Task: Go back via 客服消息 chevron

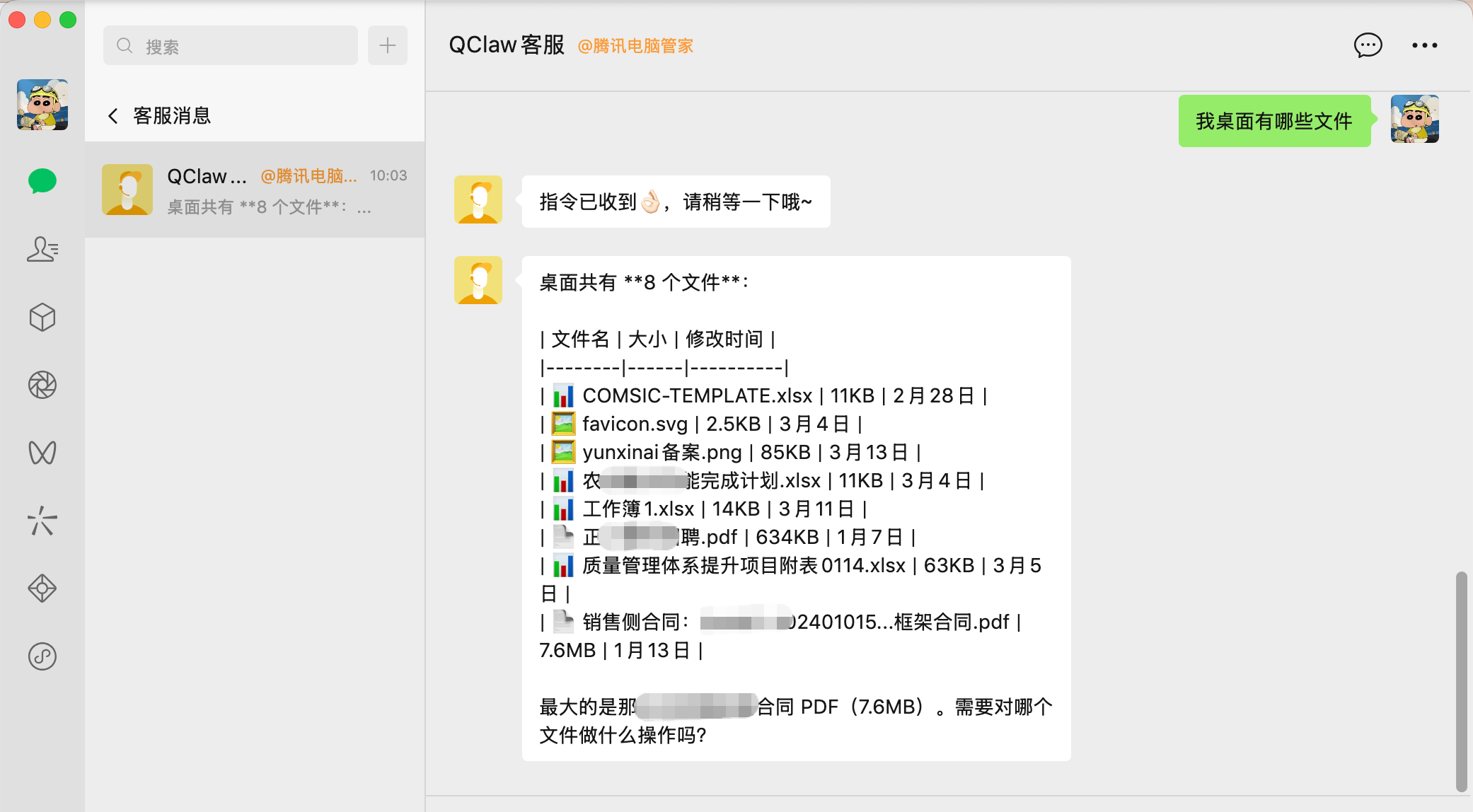Action: [113, 116]
